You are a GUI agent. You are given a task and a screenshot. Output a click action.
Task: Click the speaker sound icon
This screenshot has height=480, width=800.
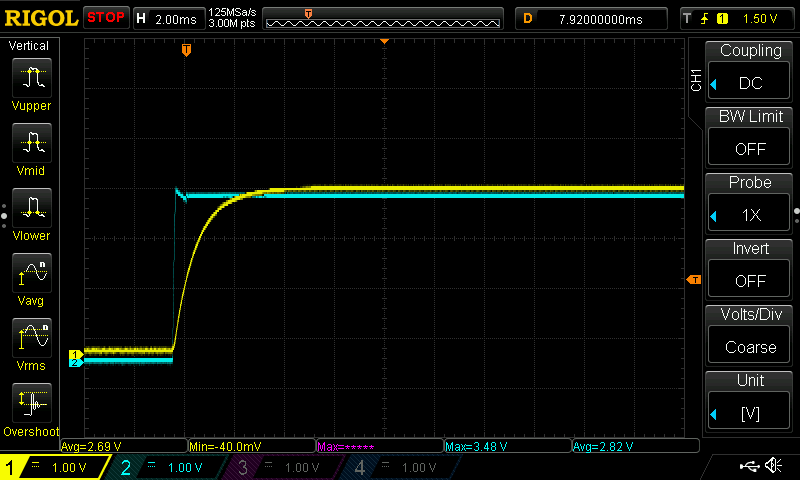(x=773, y=465)
